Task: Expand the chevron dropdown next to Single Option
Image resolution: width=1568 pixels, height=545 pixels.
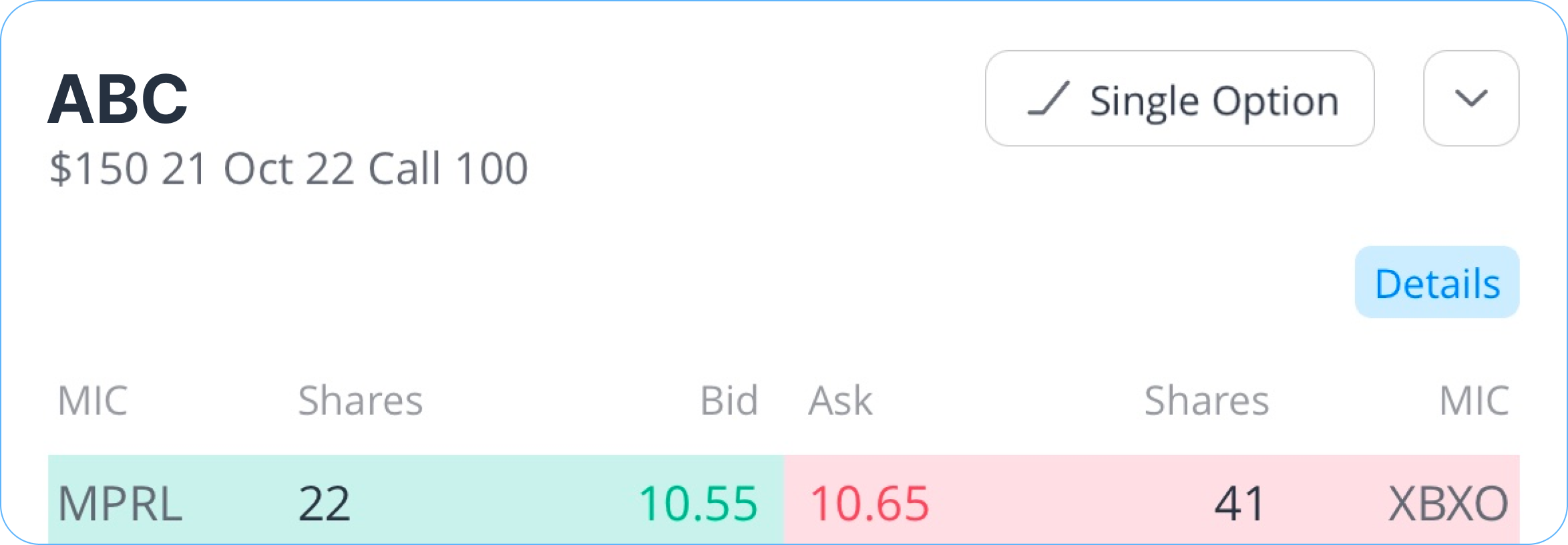Action: [1471, 99]
